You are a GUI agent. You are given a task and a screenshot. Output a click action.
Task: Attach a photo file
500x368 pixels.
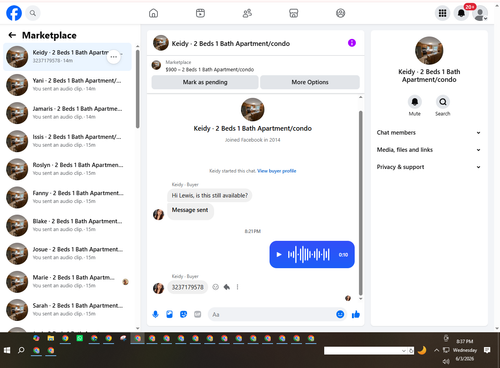click(169, 314)
